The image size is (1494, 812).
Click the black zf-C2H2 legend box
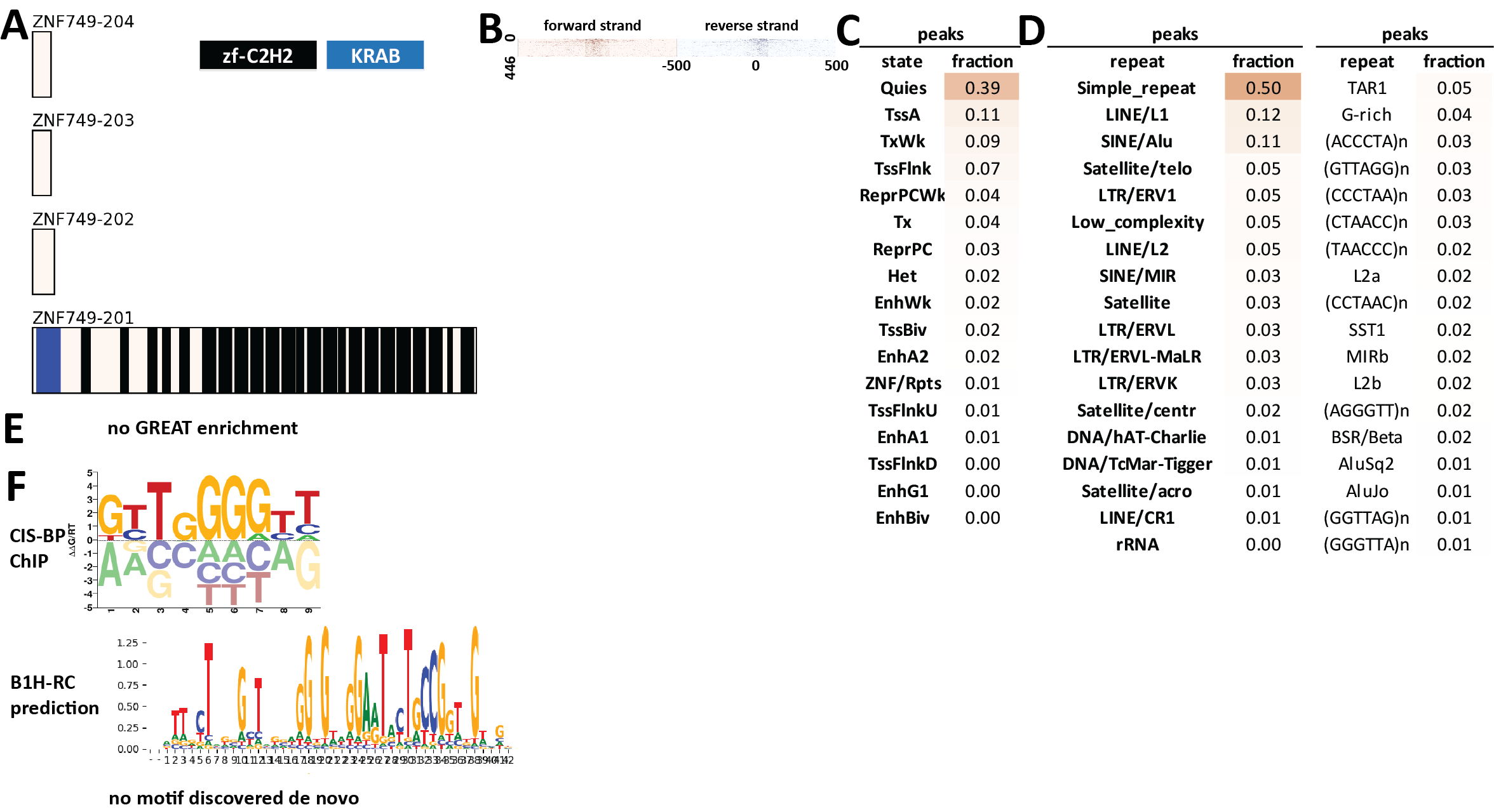(x=257, y=56)
